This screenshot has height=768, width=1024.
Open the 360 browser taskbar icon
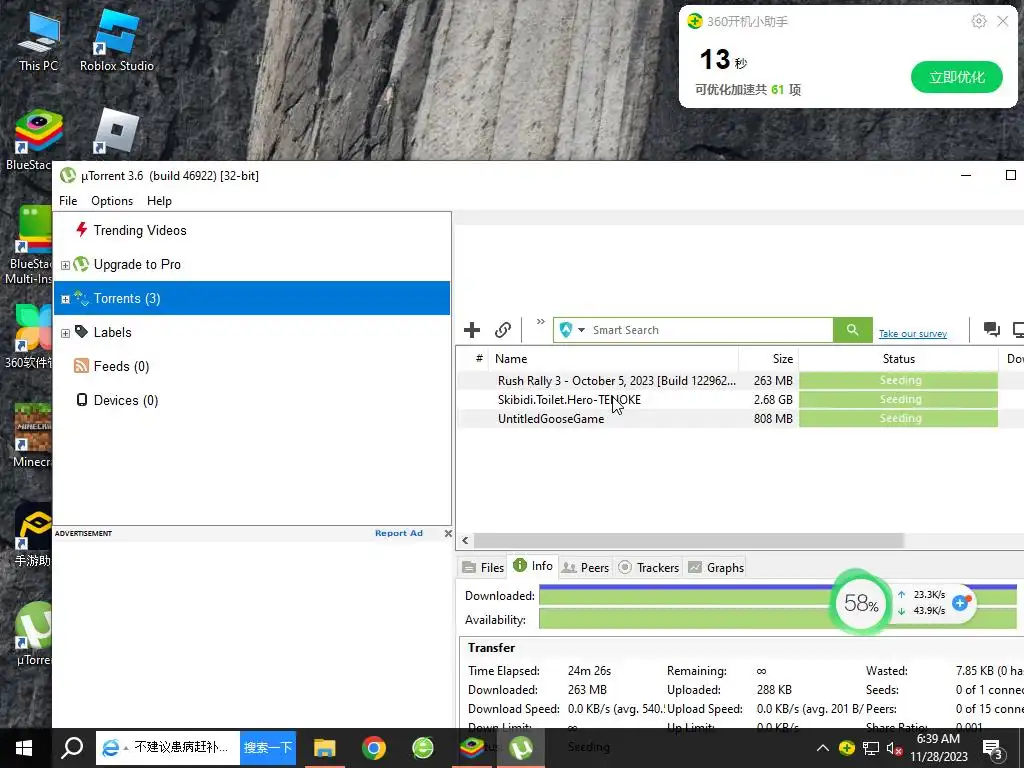tap(423, 748)
